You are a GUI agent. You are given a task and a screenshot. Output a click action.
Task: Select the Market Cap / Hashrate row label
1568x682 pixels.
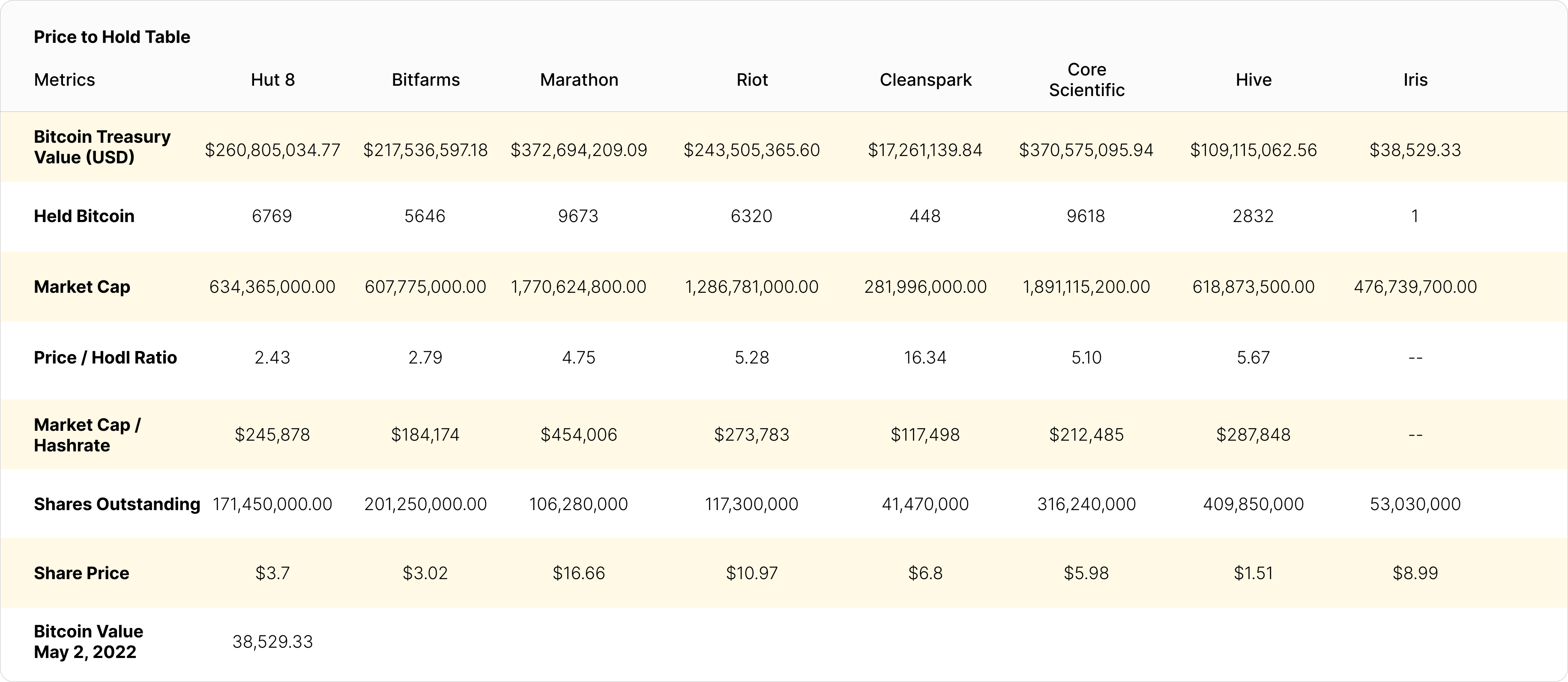tap(87, 435)
